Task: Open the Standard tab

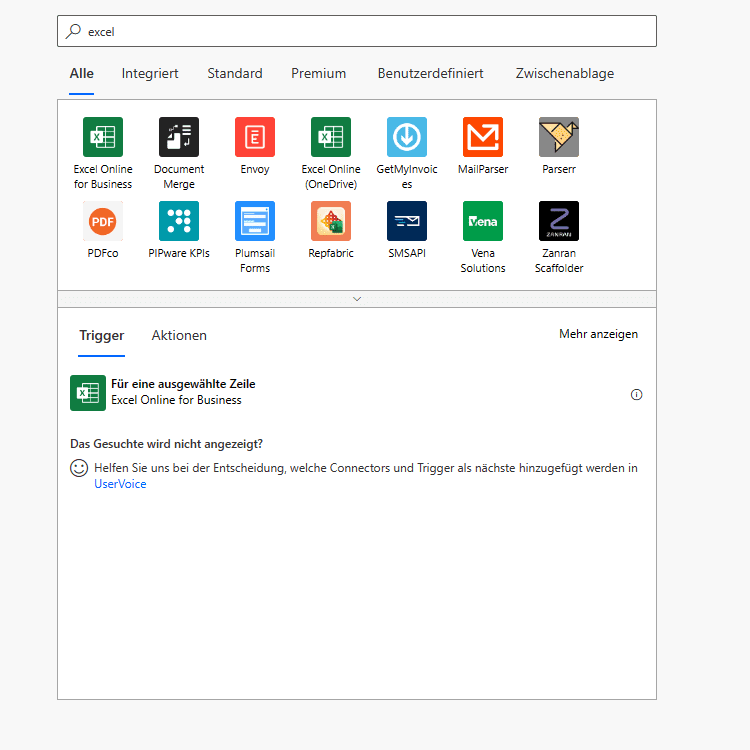Action: point(235,74)
